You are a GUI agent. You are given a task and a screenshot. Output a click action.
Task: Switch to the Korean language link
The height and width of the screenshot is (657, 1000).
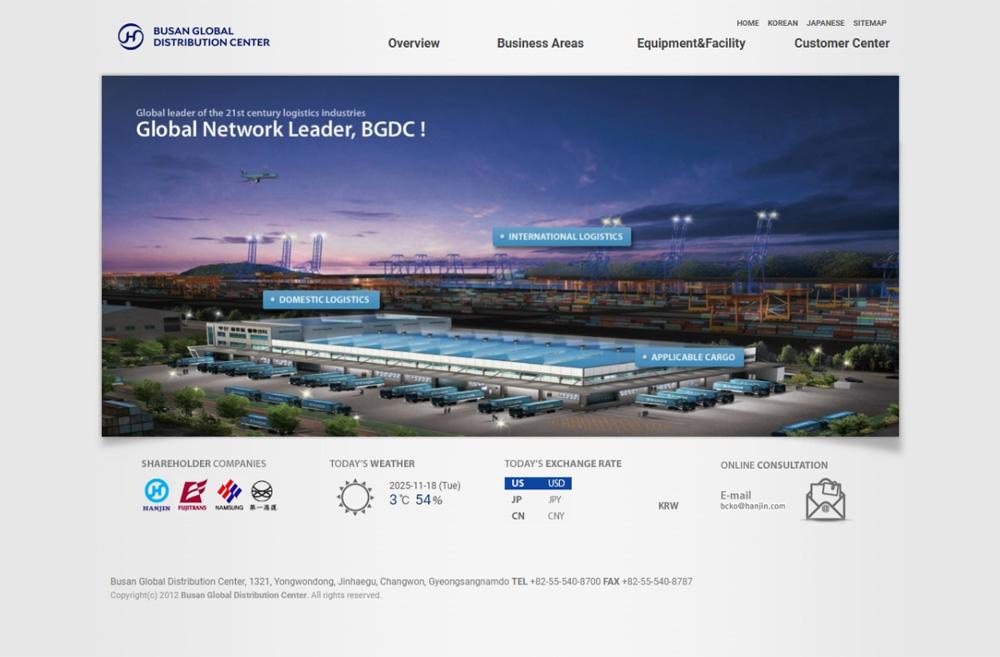coord(783,23)
